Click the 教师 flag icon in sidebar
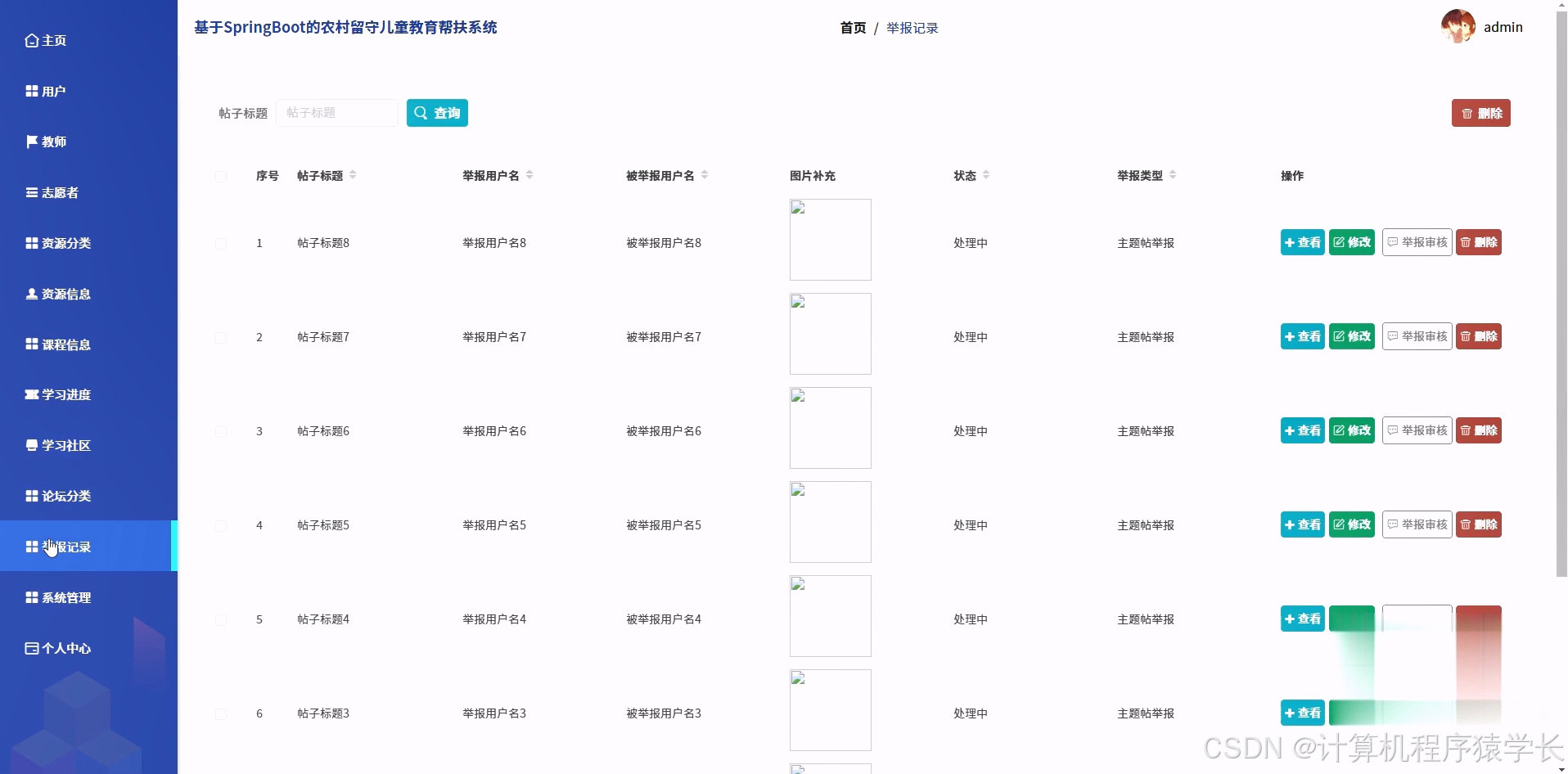The height and width of the screenshot is (774, 1568). point(31,142)
